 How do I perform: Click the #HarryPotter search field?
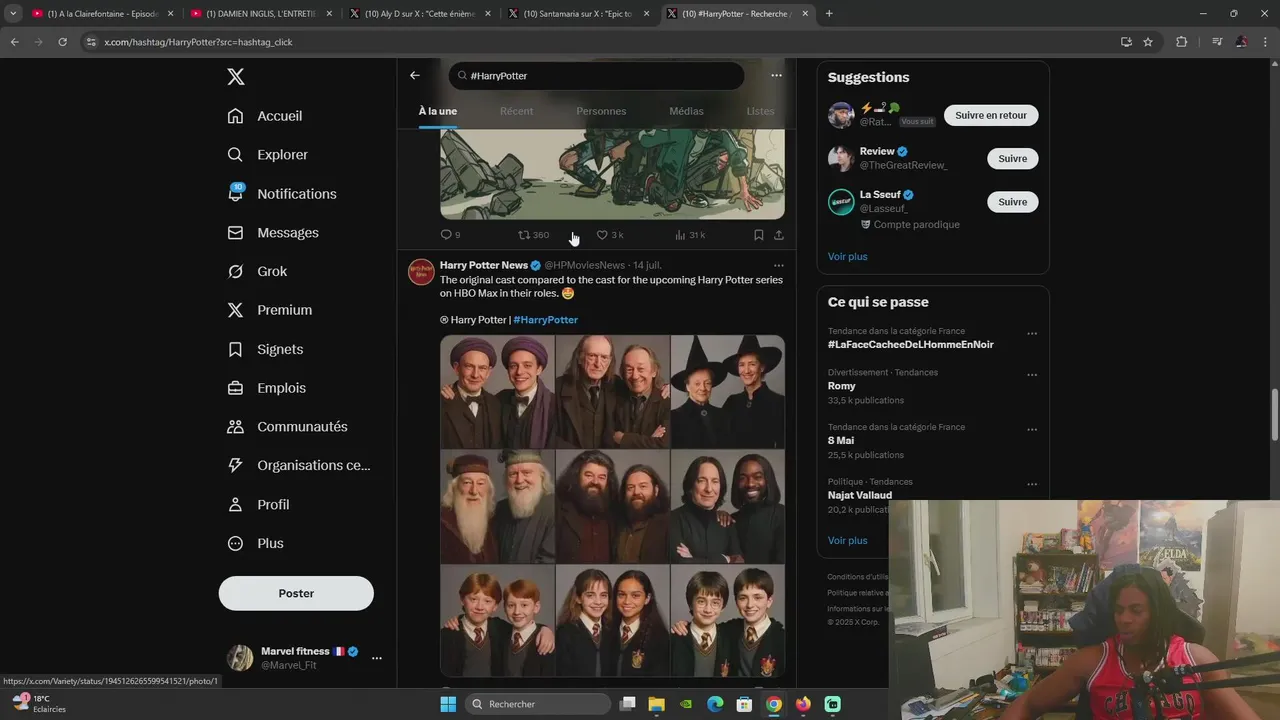596,76
